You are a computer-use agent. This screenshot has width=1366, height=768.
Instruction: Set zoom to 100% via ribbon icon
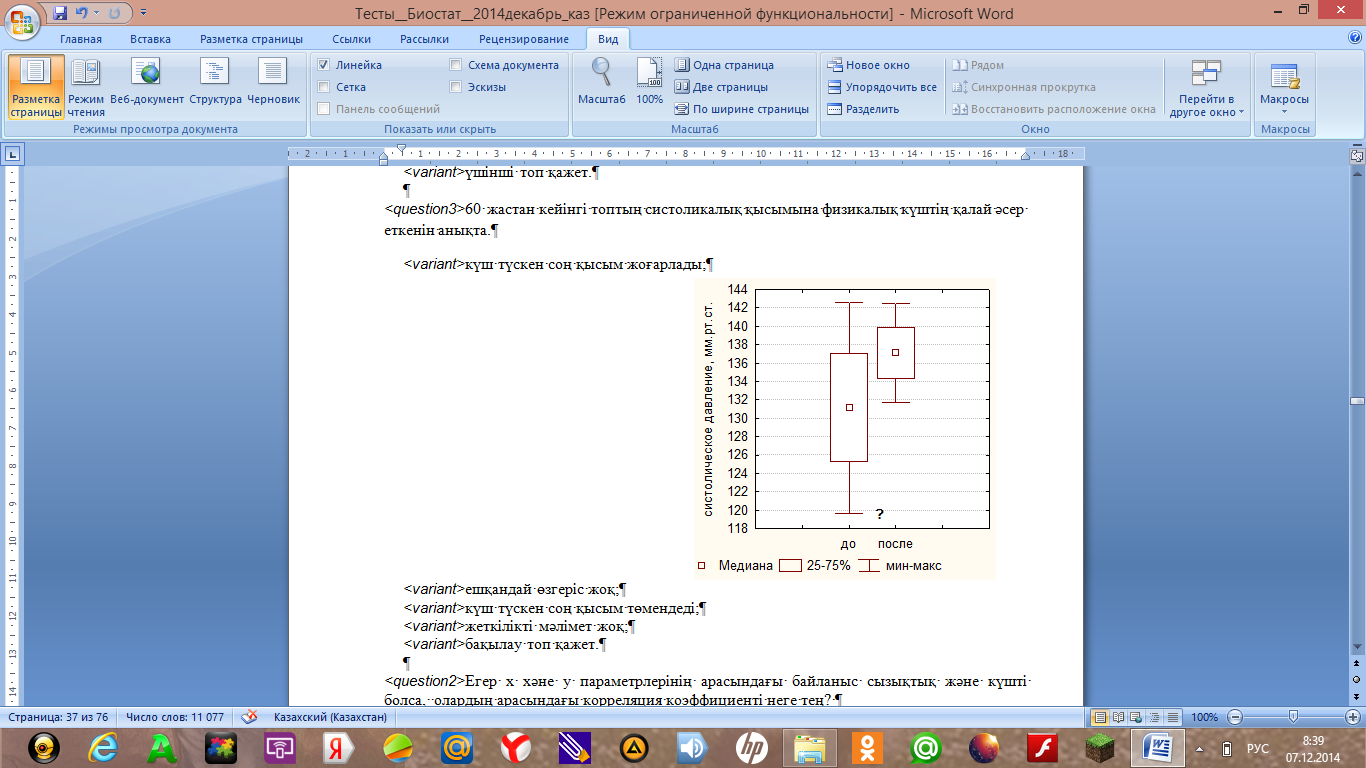coord(649,81)
